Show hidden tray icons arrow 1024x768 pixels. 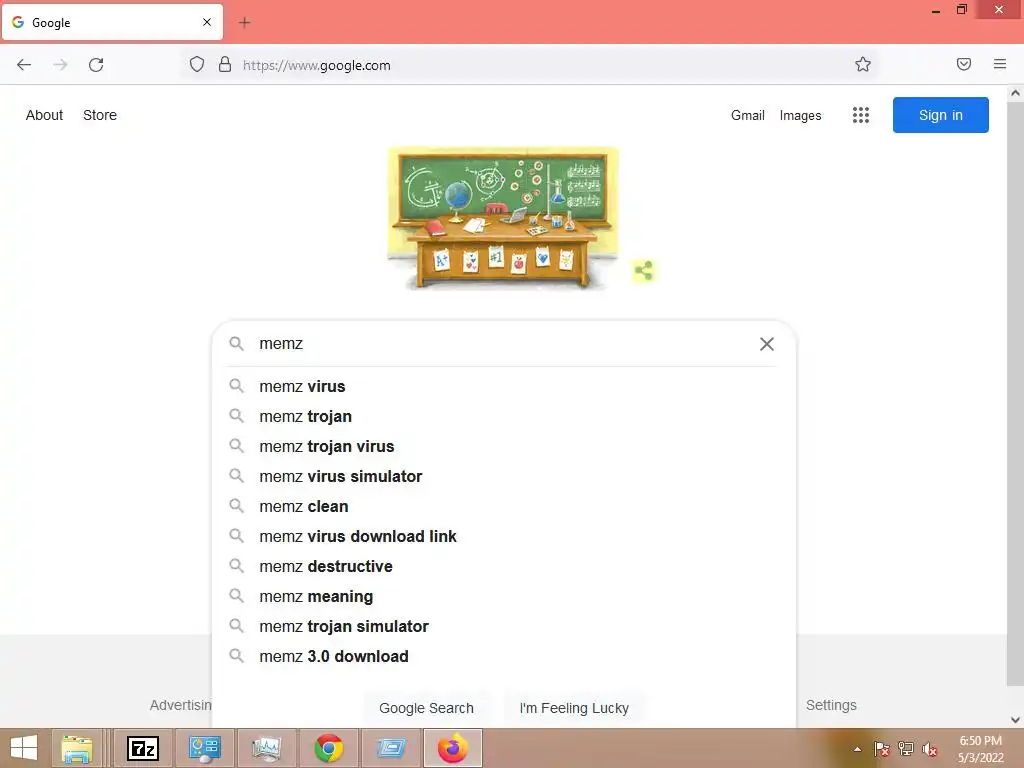pyautogui.click(x=857, y=749)
